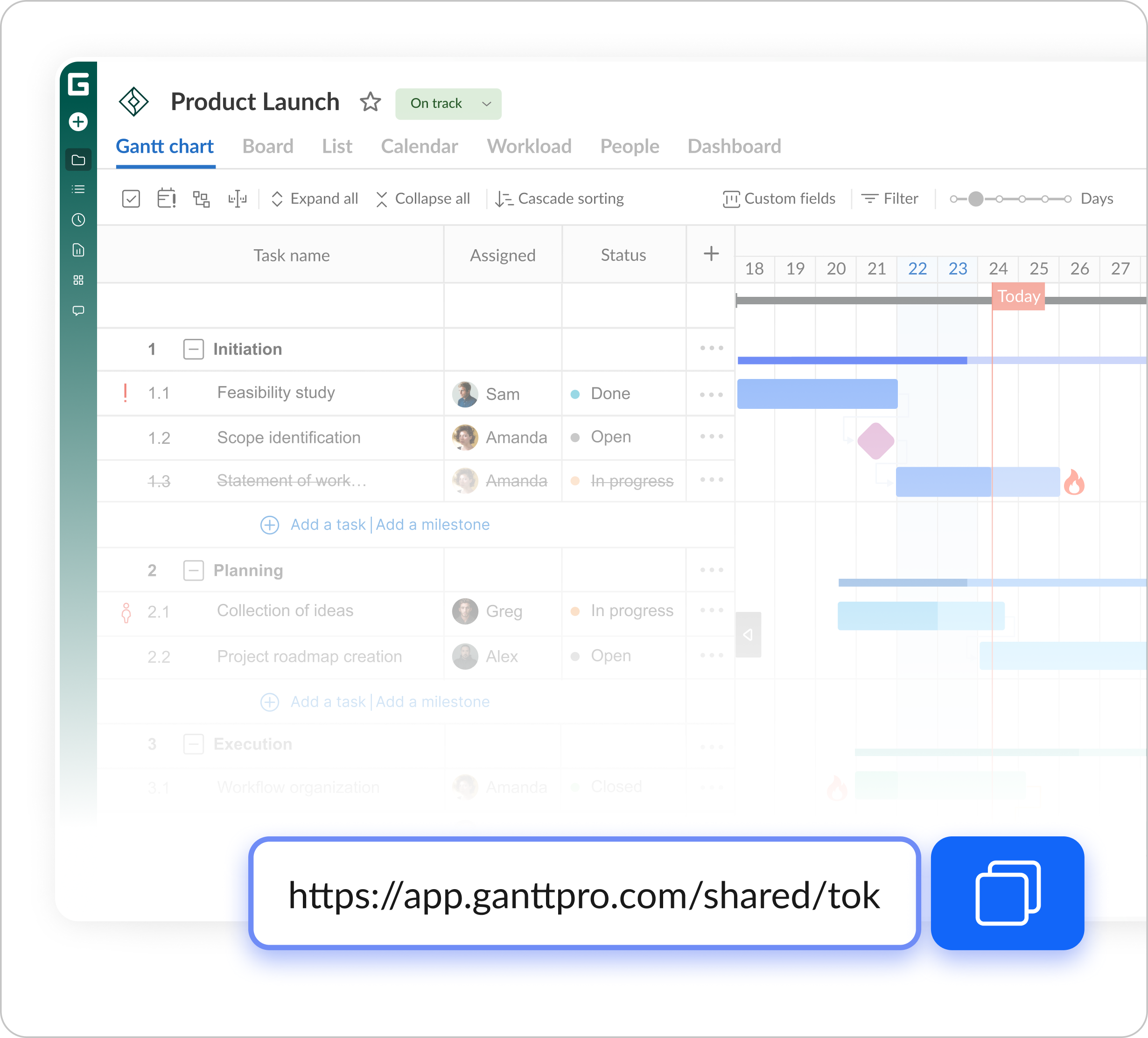Click the overdue calendar toolbar icon

pos(166,199)
